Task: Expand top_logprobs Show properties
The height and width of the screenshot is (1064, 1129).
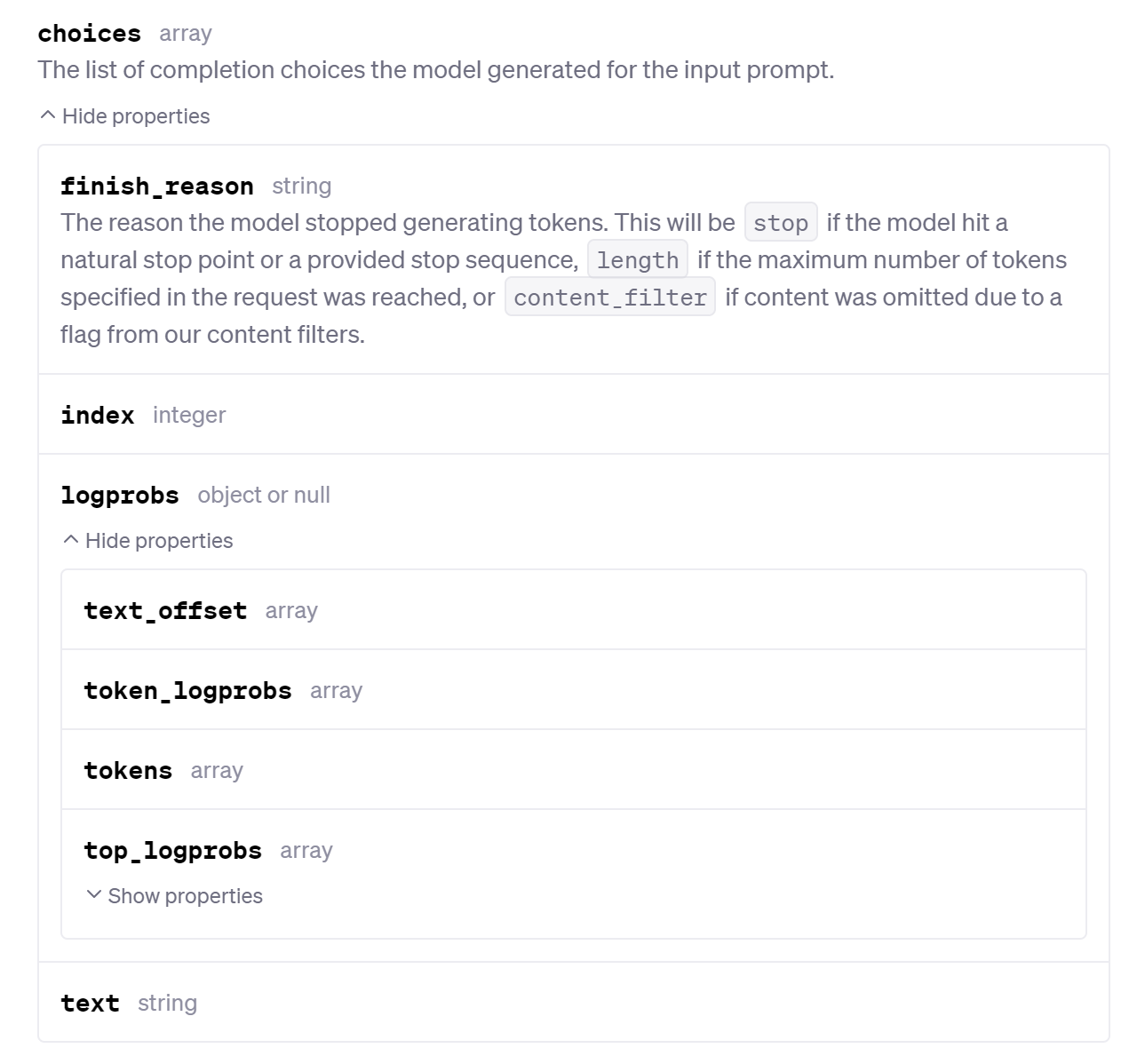Action: coord(174,896)
